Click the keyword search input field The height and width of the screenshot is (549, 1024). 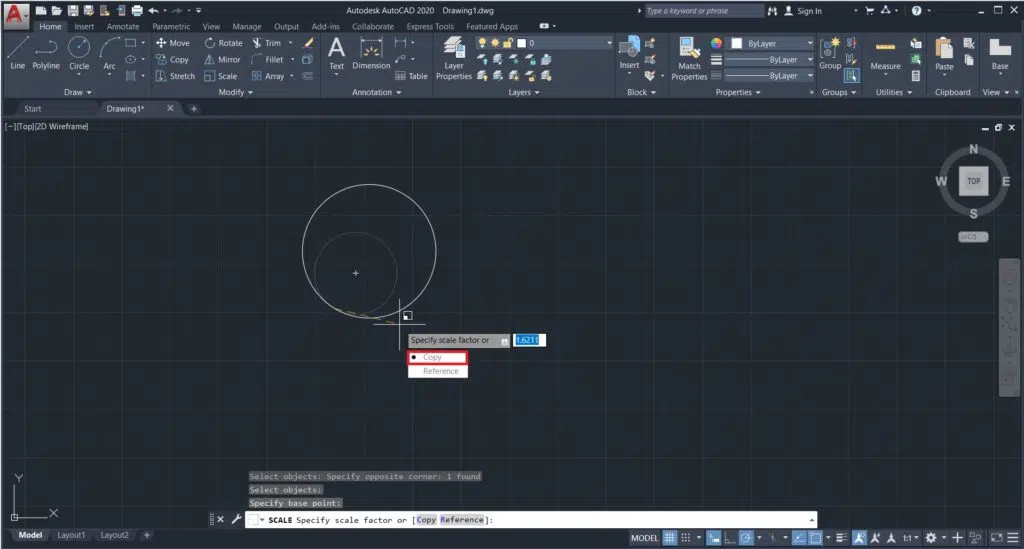[x=702, y=11]
